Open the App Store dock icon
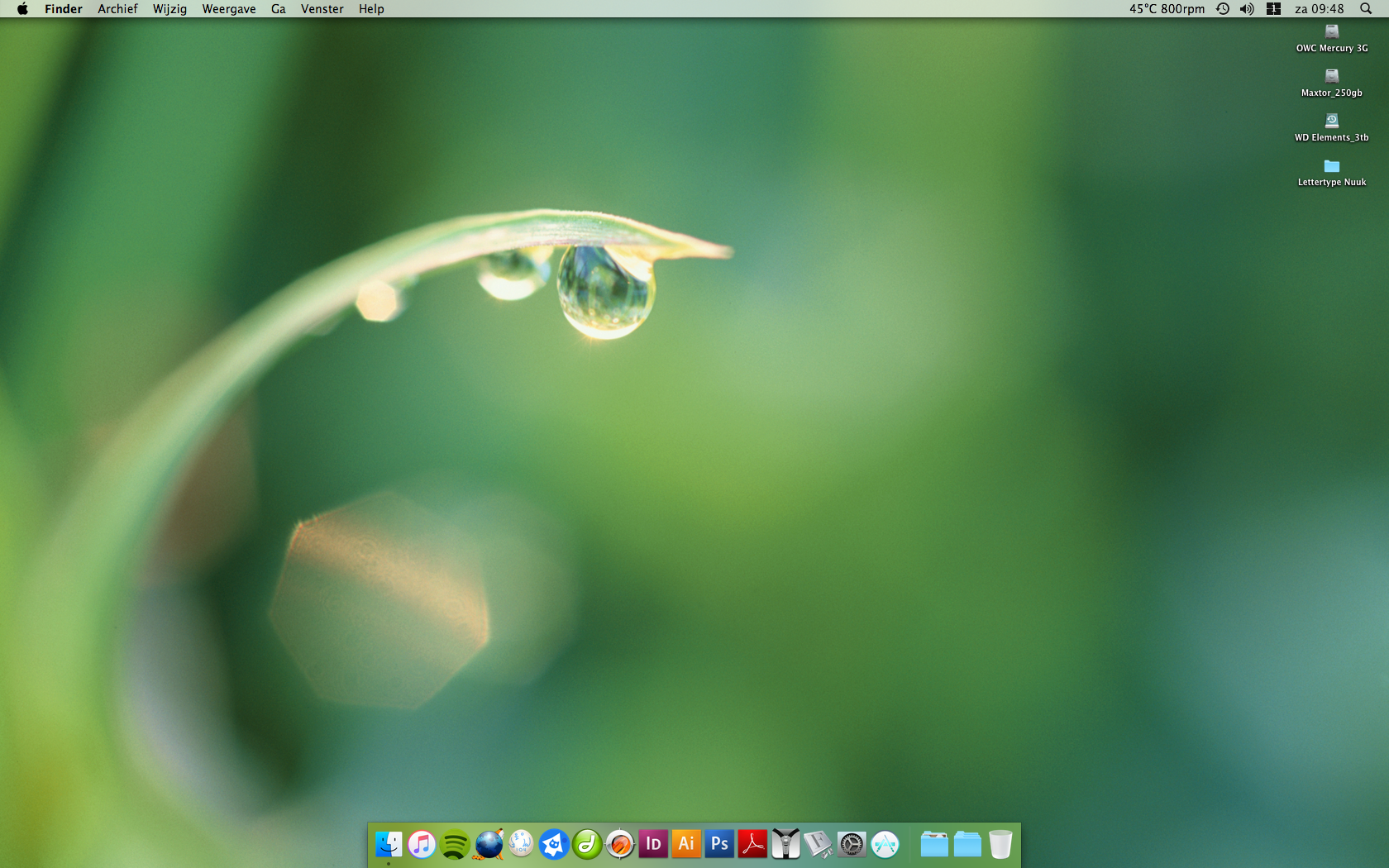Viewport: 1389px width, 868px height. click(885, 844)
